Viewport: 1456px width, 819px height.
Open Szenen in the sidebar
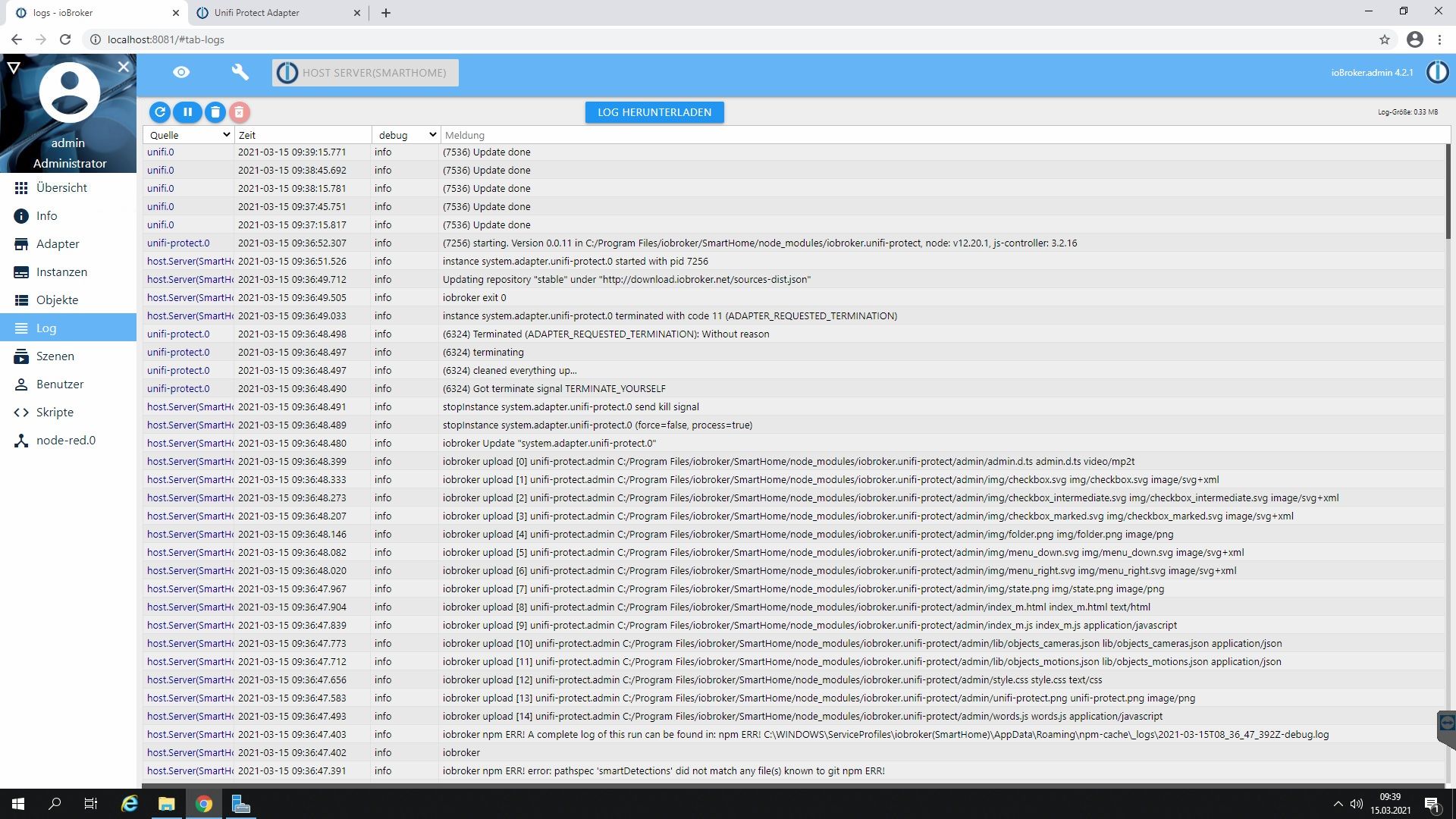[68, 356]
